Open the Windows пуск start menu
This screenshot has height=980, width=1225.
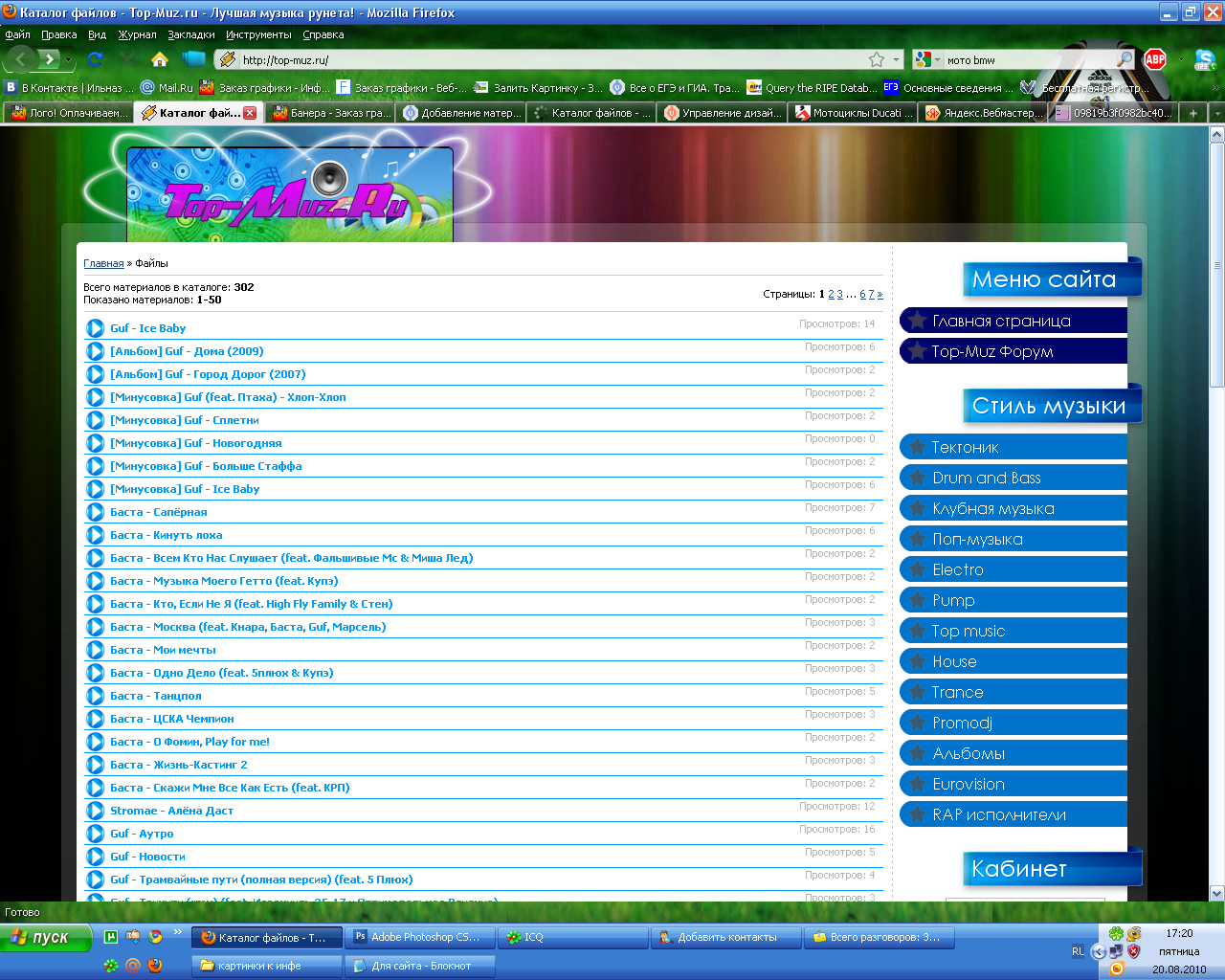pyautogui.click(x=46, y=937)
